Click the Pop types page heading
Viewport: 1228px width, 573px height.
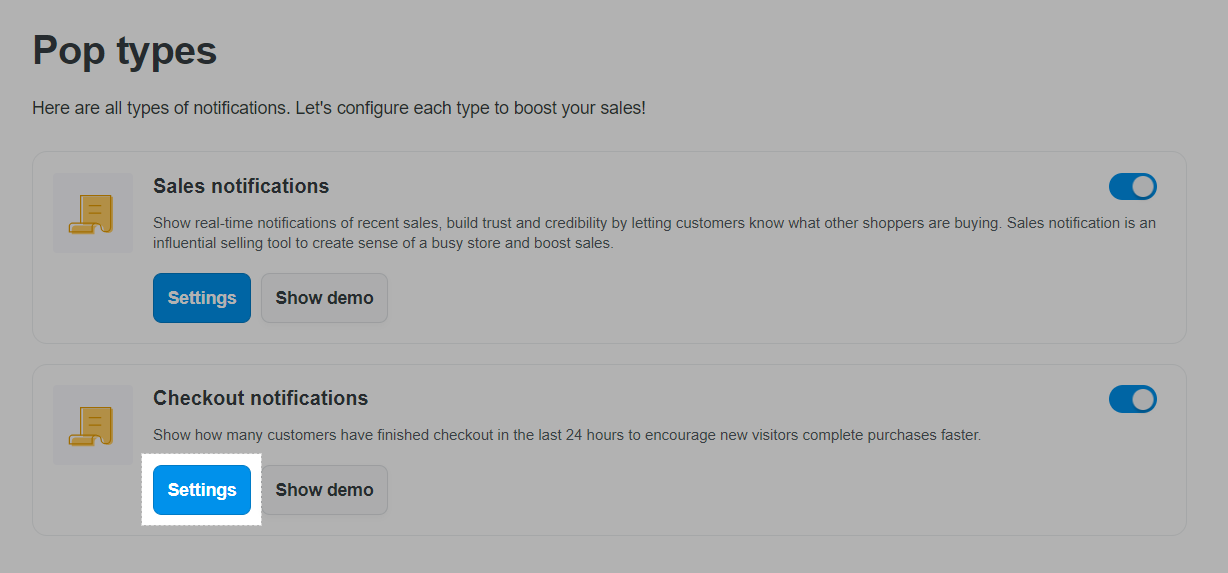pos(125,50)
